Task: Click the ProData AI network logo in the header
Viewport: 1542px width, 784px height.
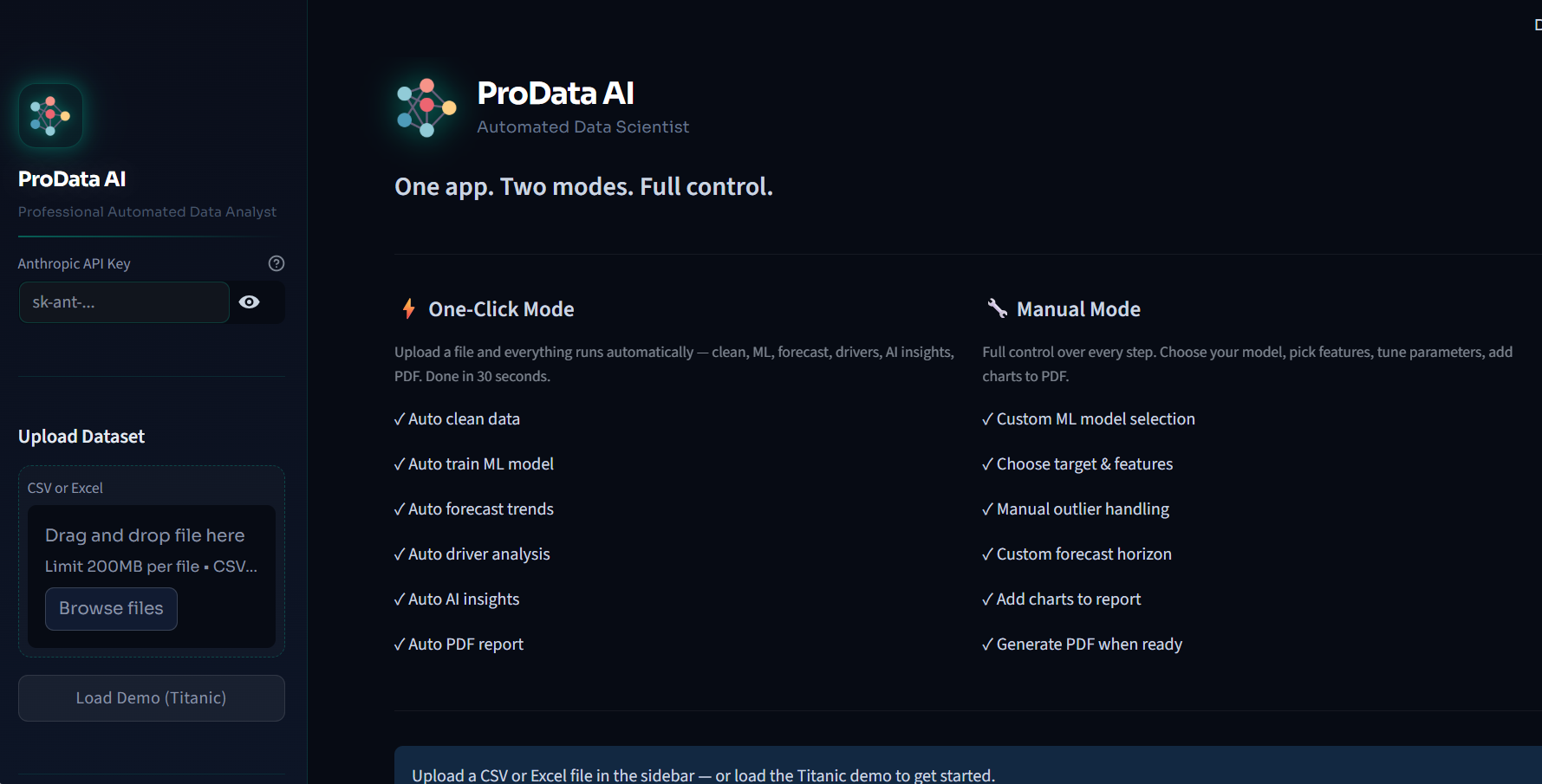Action: (426, 107)
